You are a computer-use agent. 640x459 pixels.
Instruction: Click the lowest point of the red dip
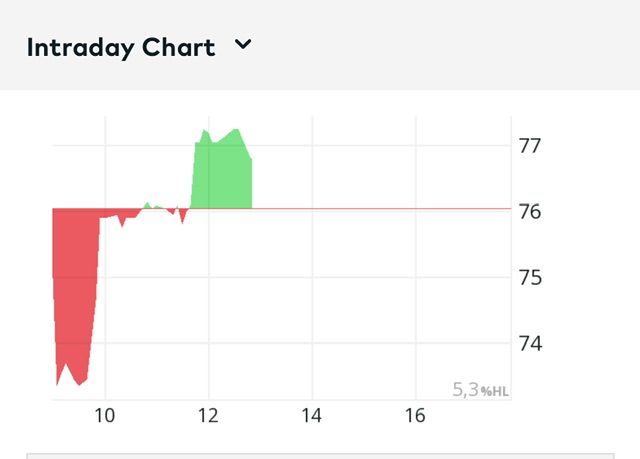tap(57, 384)
